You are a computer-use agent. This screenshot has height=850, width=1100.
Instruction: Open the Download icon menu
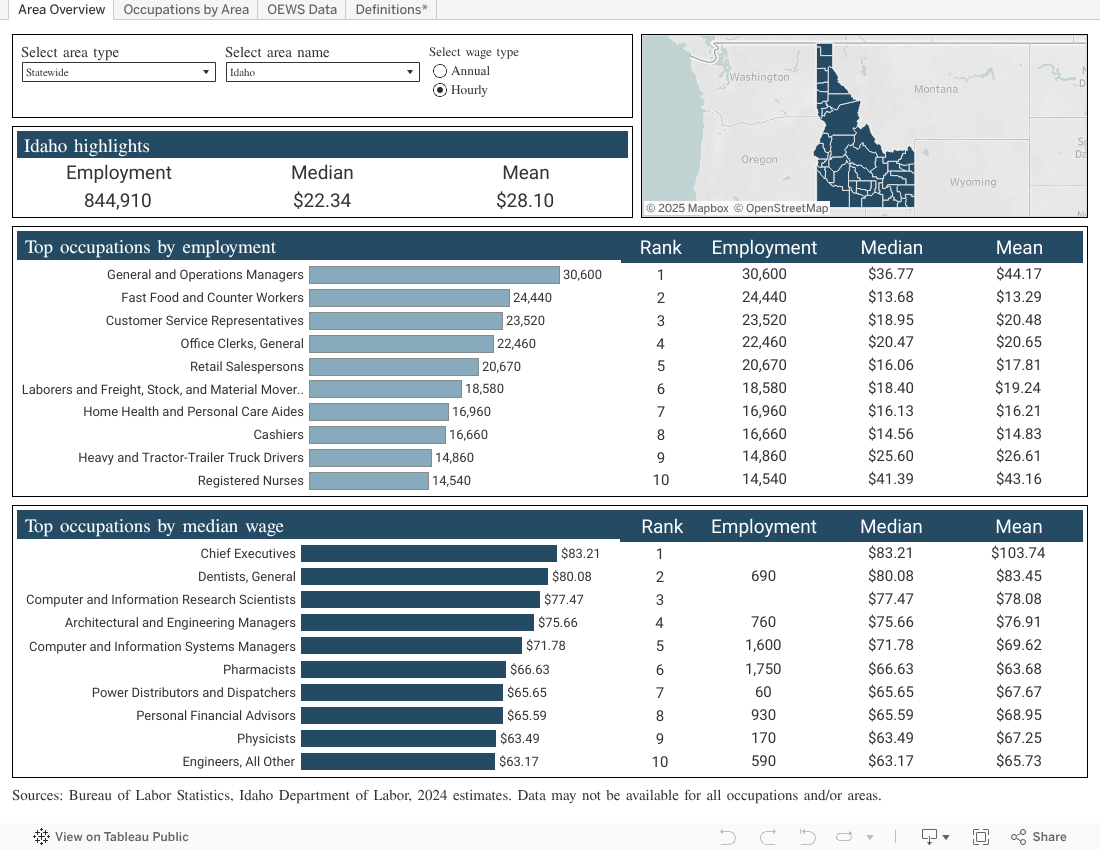point(935,837)
